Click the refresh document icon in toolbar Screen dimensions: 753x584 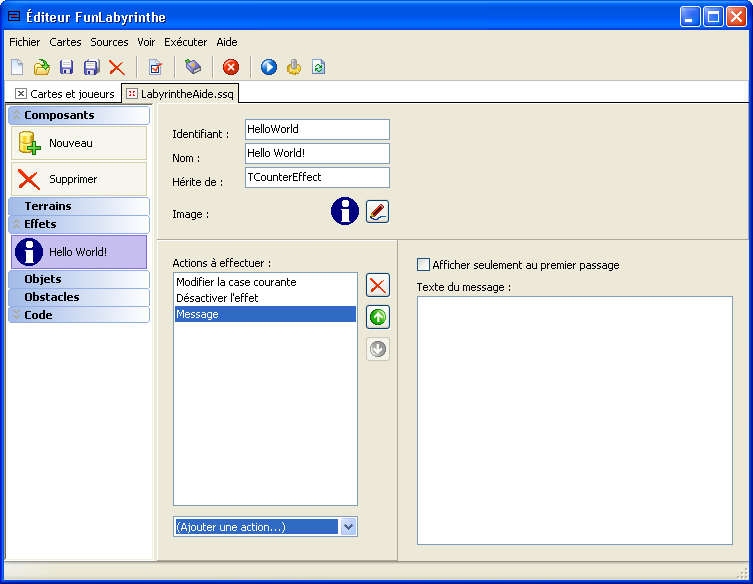318,67
